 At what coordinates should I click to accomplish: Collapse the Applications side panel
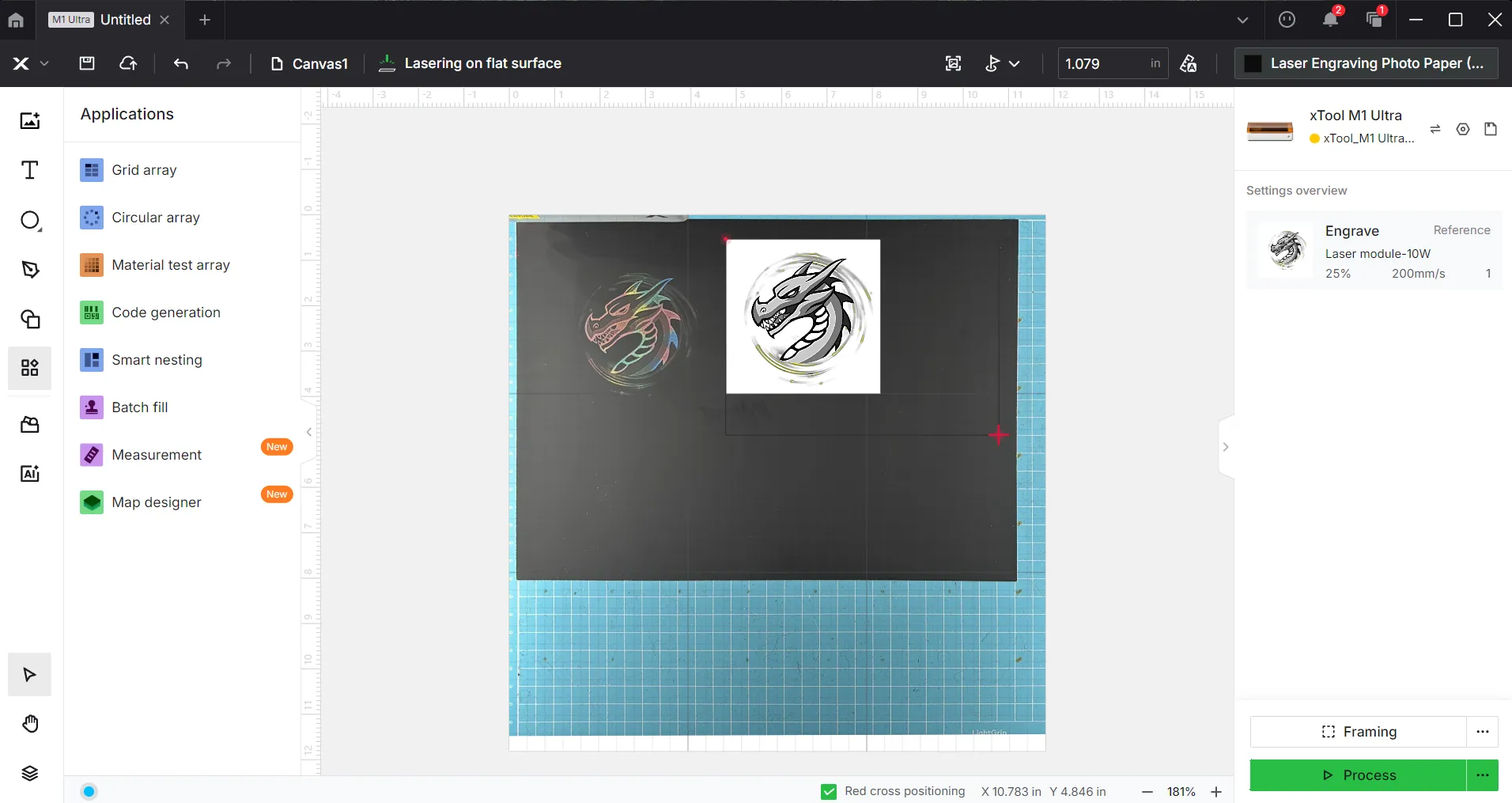click(x=309, y=432)
